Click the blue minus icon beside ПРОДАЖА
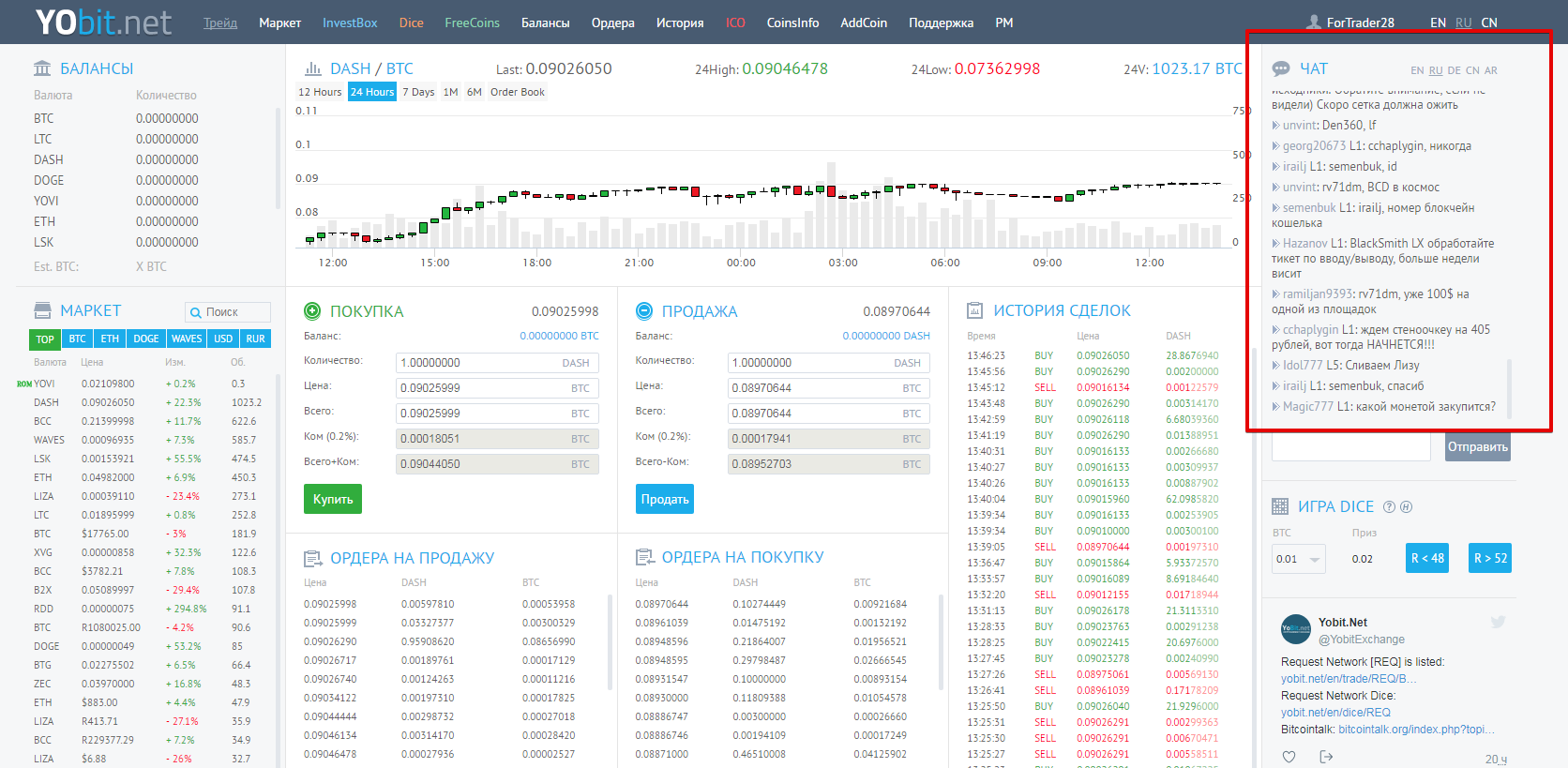The image size is (1568, 768). 644,311
